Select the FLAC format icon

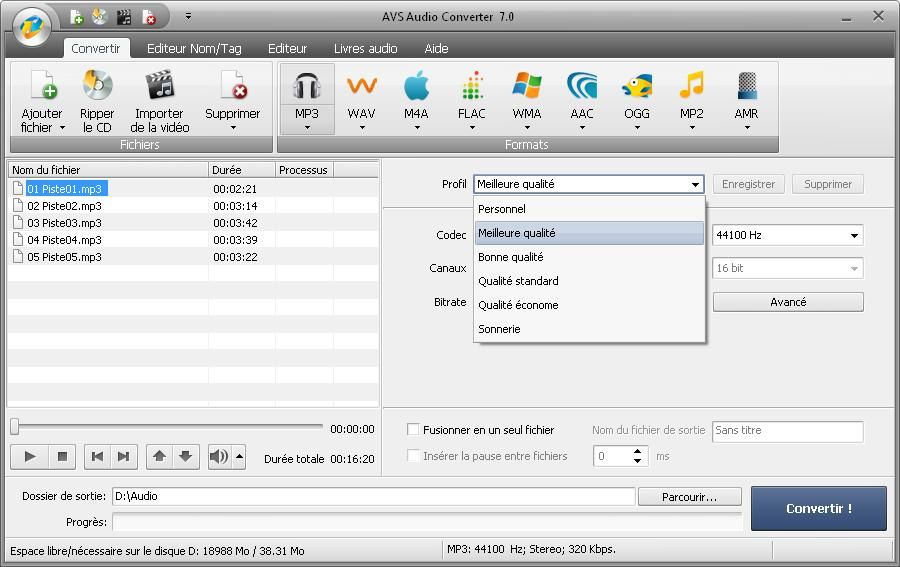[472, 86]
